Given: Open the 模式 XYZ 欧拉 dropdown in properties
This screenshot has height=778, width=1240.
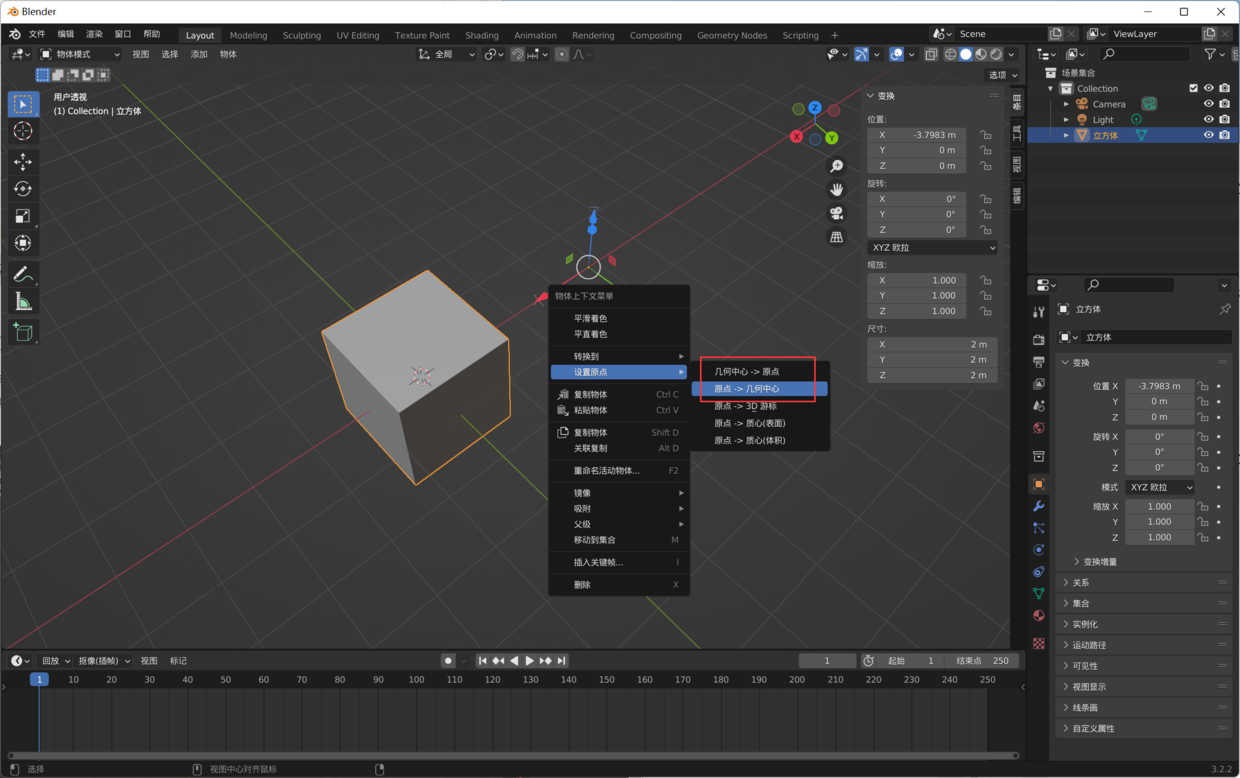Looking at the screenshot, I should [x=1160, y=487].
